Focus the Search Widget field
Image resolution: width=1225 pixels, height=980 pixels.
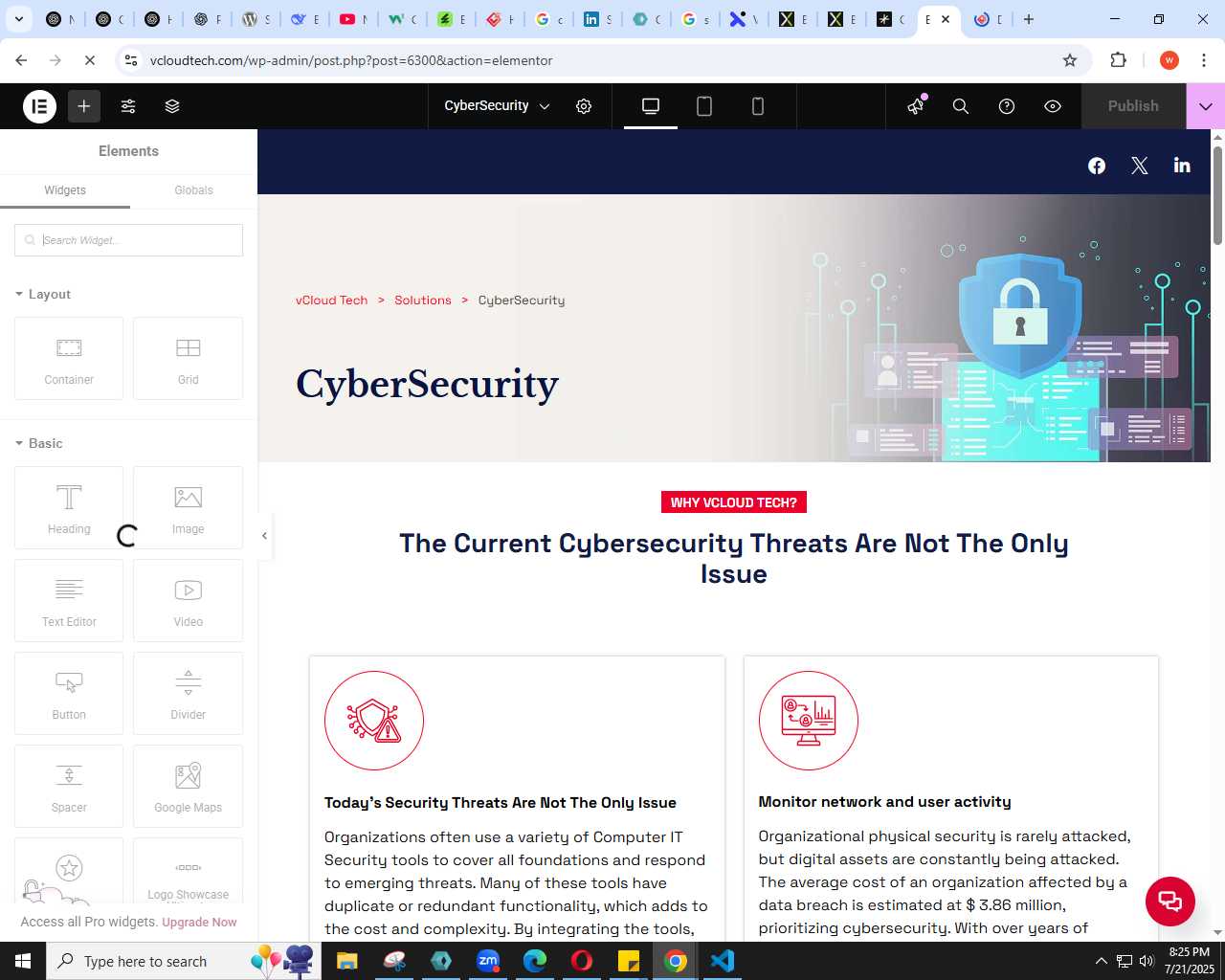coord(128,240)
